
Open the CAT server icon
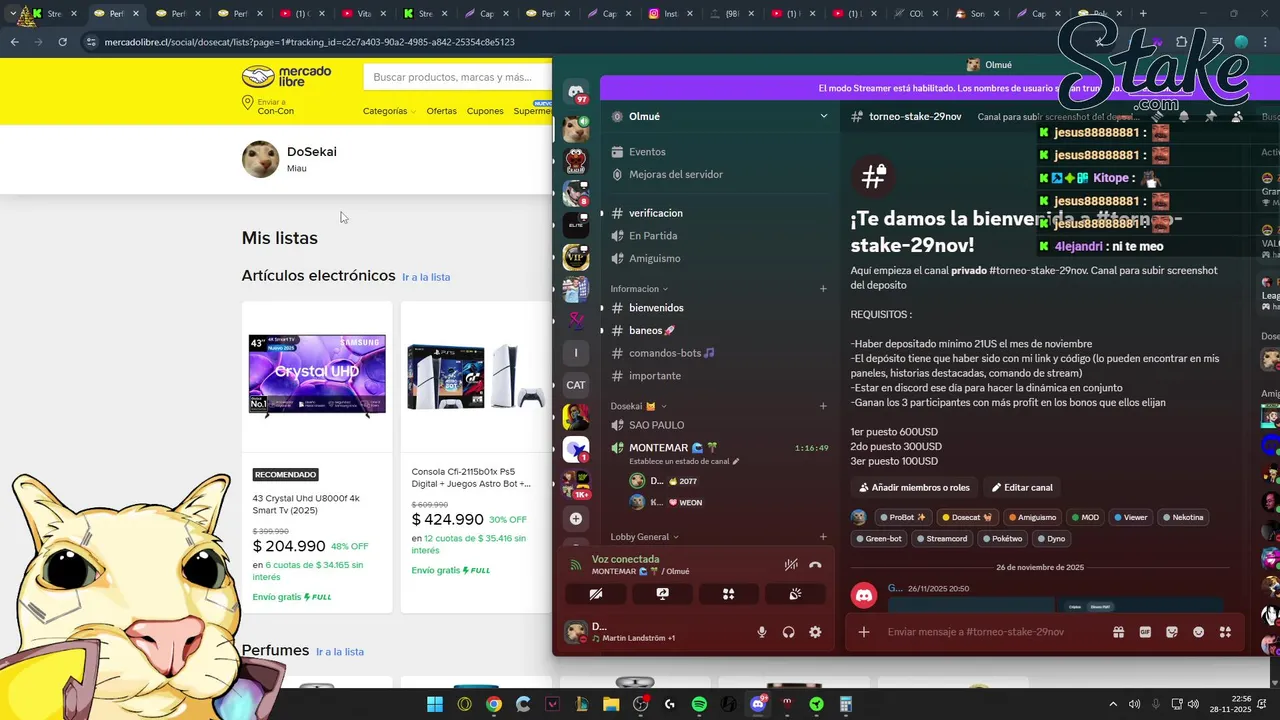(576, 385)
